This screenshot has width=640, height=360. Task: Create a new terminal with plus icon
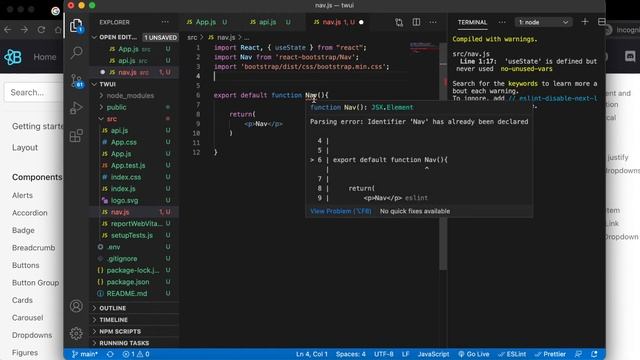pyautogui.click(x=585, y=22)
